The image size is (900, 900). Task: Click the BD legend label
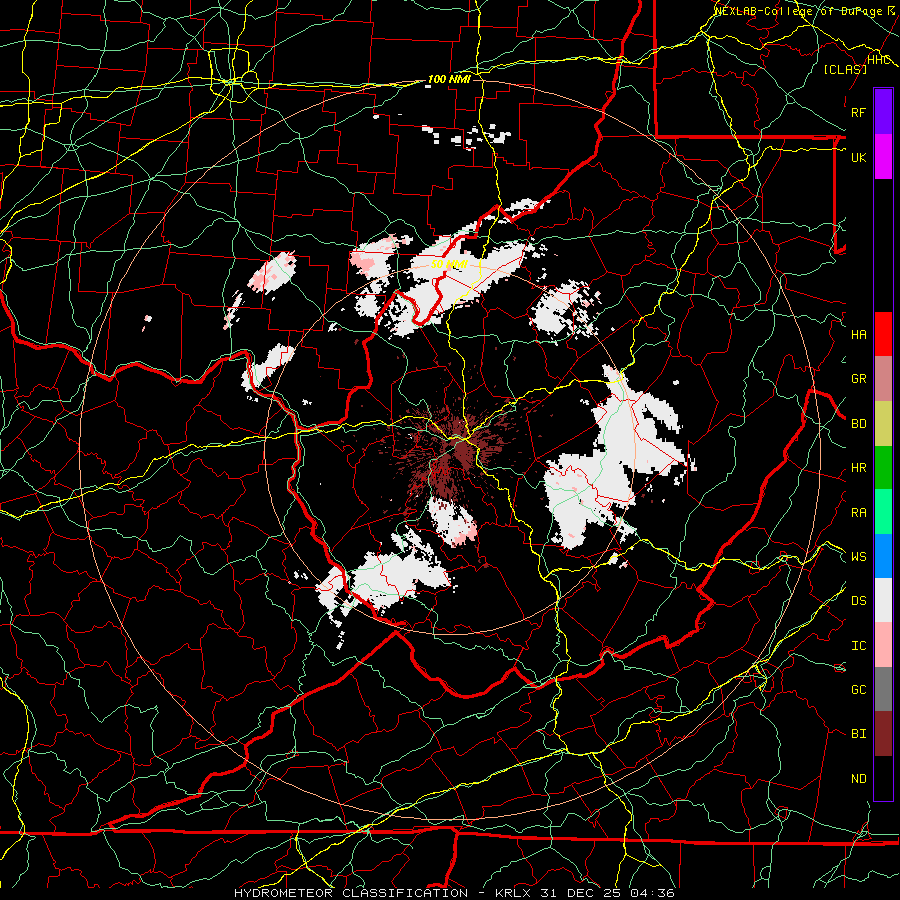point(858,424)
